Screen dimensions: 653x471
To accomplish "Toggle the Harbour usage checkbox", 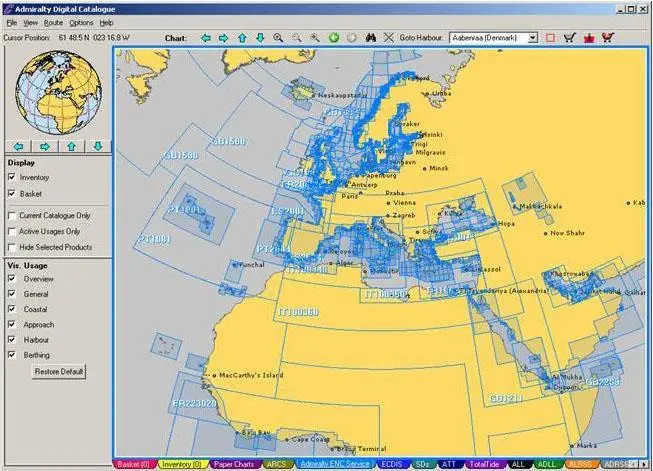I will pyautogui.click(x=12, y=339).
